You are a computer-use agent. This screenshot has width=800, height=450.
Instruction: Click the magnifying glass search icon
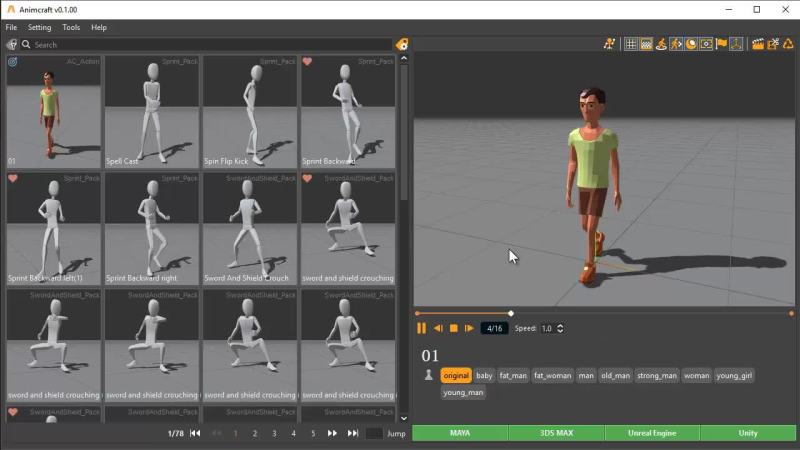[x=26, y=44]
